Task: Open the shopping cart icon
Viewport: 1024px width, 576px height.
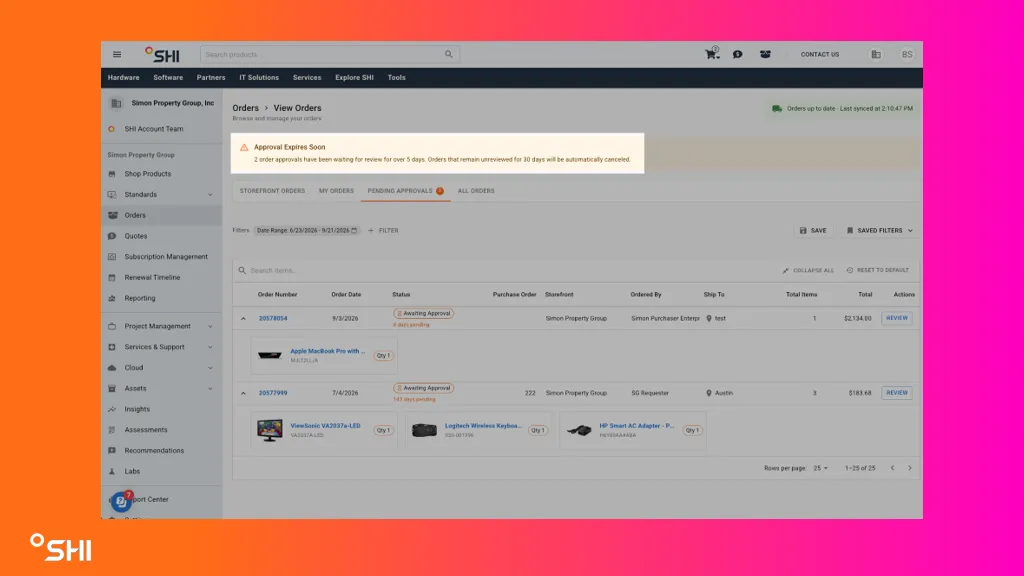Action: pyautogui.click(x=712, y=54)
